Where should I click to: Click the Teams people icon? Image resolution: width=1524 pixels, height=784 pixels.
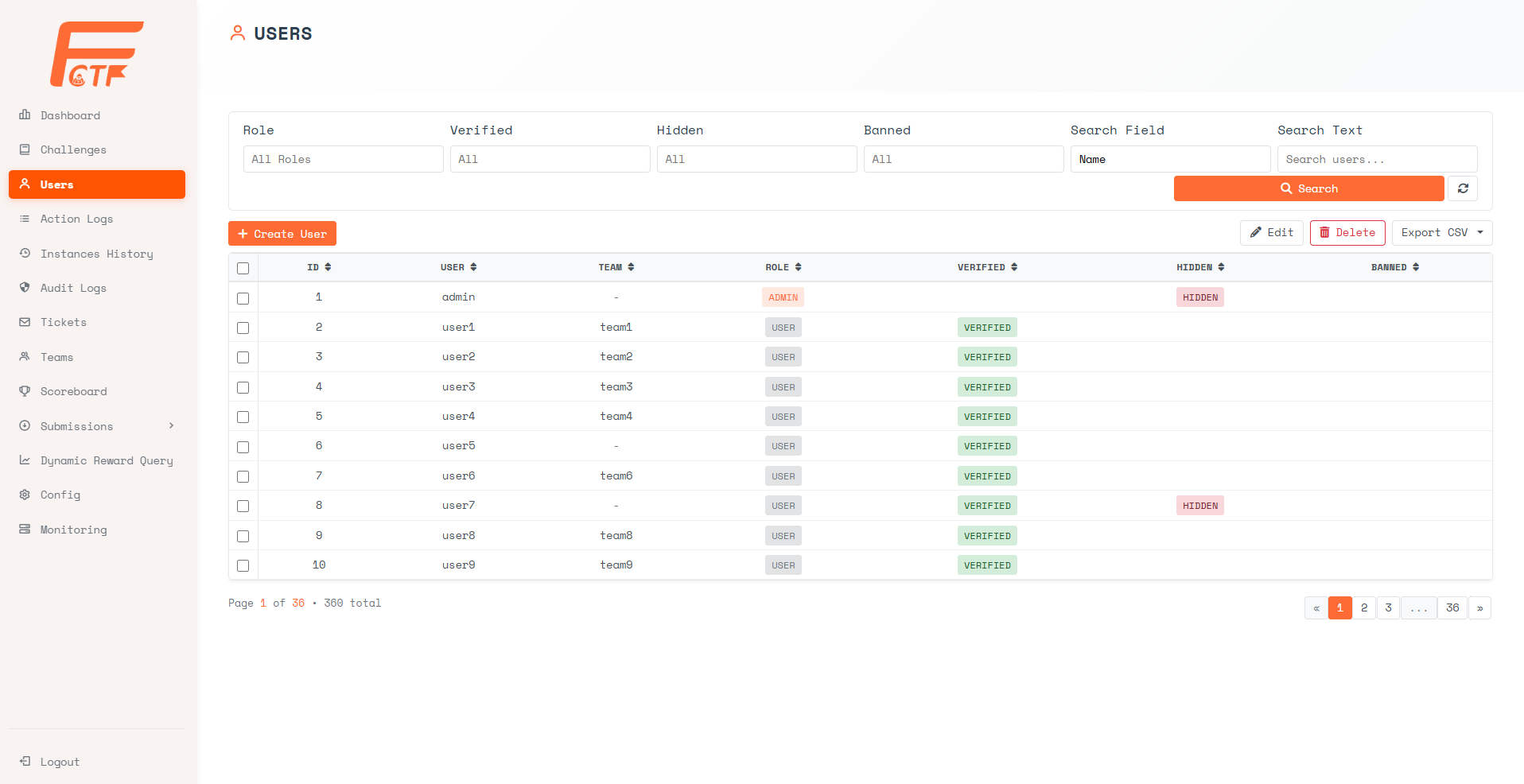[x=25, y=357]
